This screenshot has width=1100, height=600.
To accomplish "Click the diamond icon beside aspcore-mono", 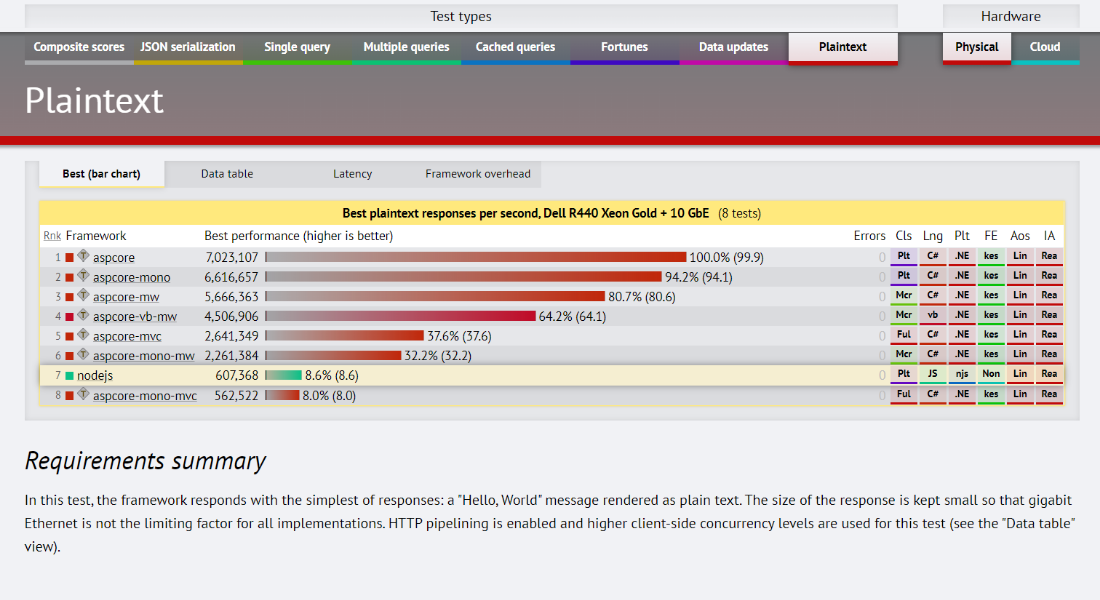I will click(x=83, y=276).
